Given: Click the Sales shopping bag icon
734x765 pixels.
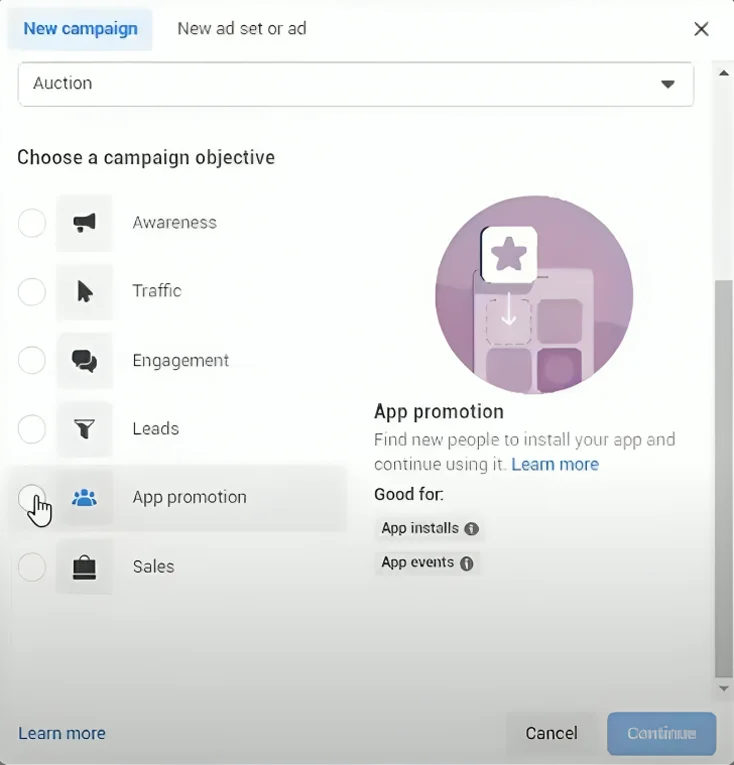Looking at the screenshot, I should pos(84,567).
